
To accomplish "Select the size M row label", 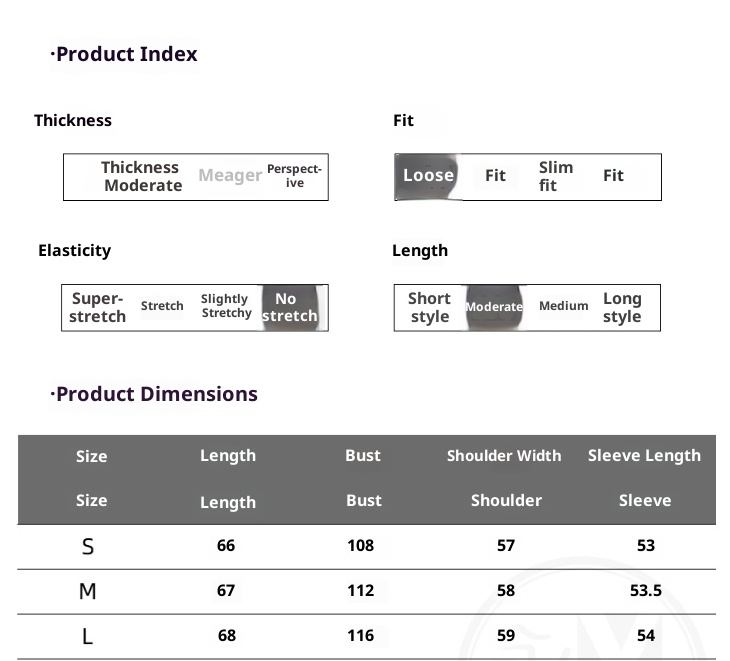I will coord(88,591).
